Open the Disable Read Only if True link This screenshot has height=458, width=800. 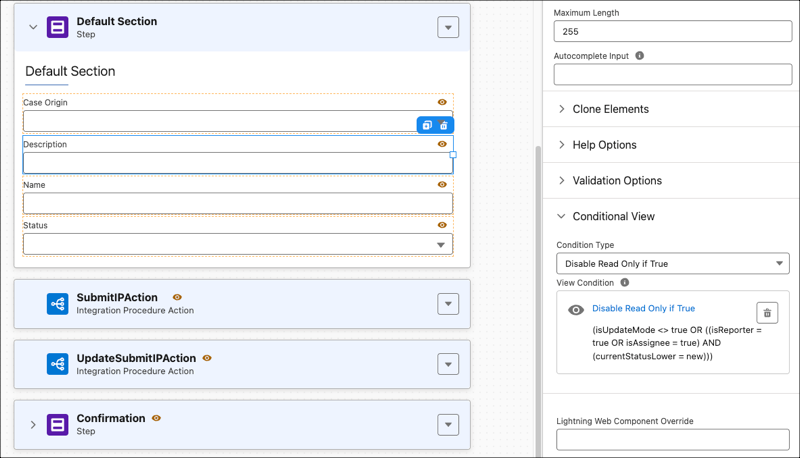coord(643,308)
